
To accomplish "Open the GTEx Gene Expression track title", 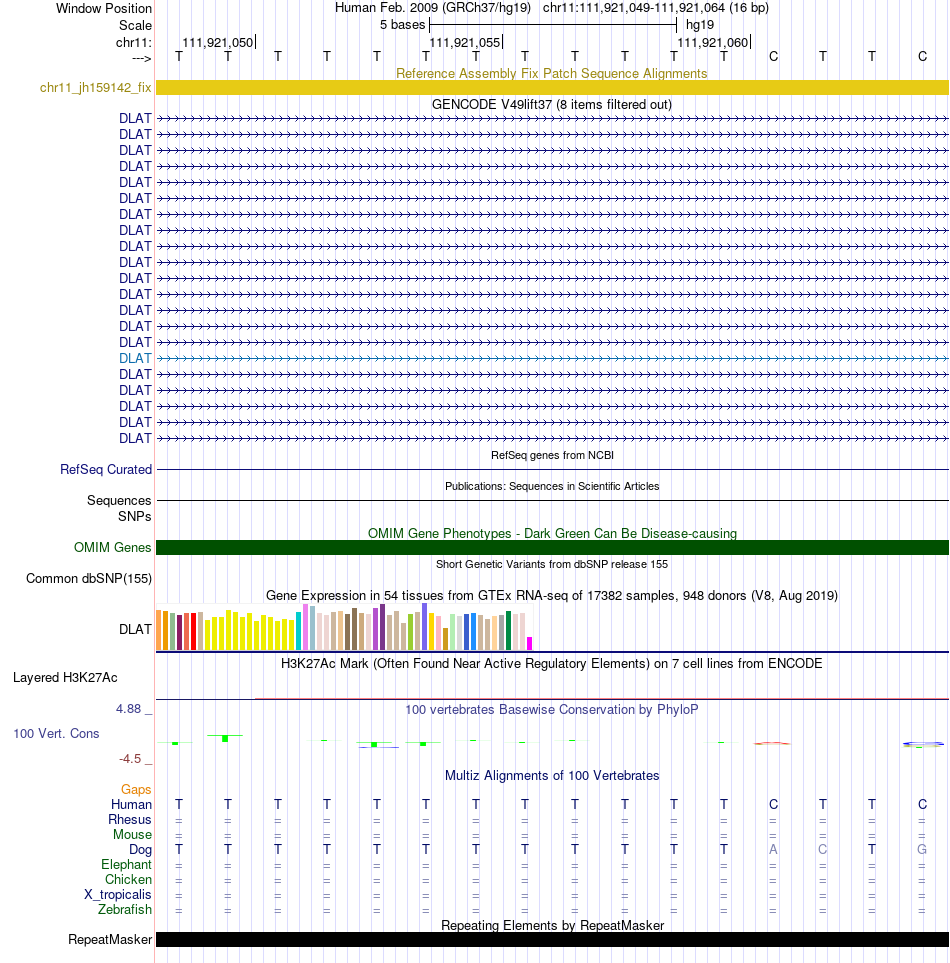I will pos(551,595).
